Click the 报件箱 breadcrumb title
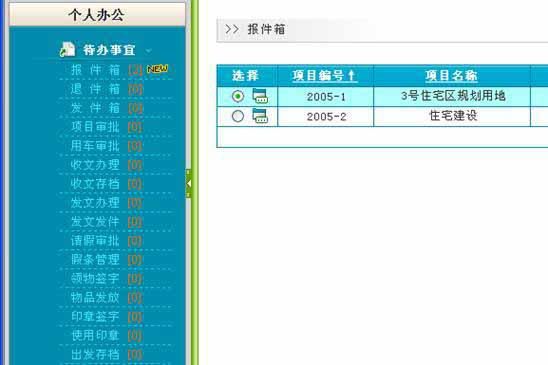The width and height of the screenshot is (548, 365). pyautogui.click(x=266, y=29)
